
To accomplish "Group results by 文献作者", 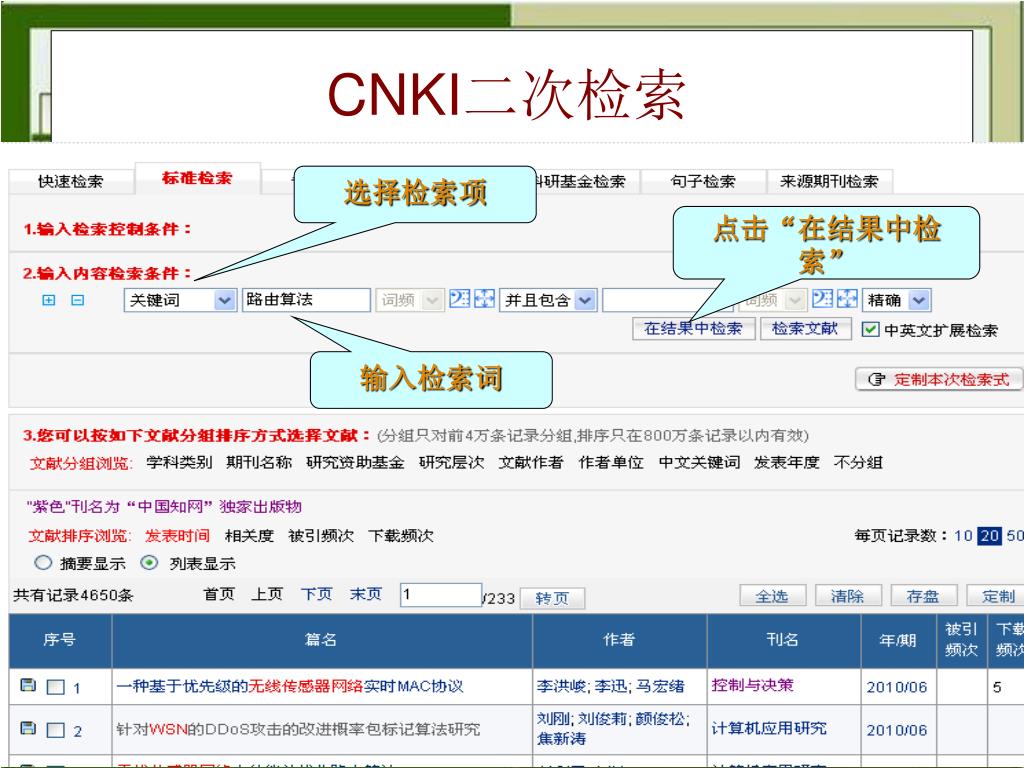I will pos(531,462).
